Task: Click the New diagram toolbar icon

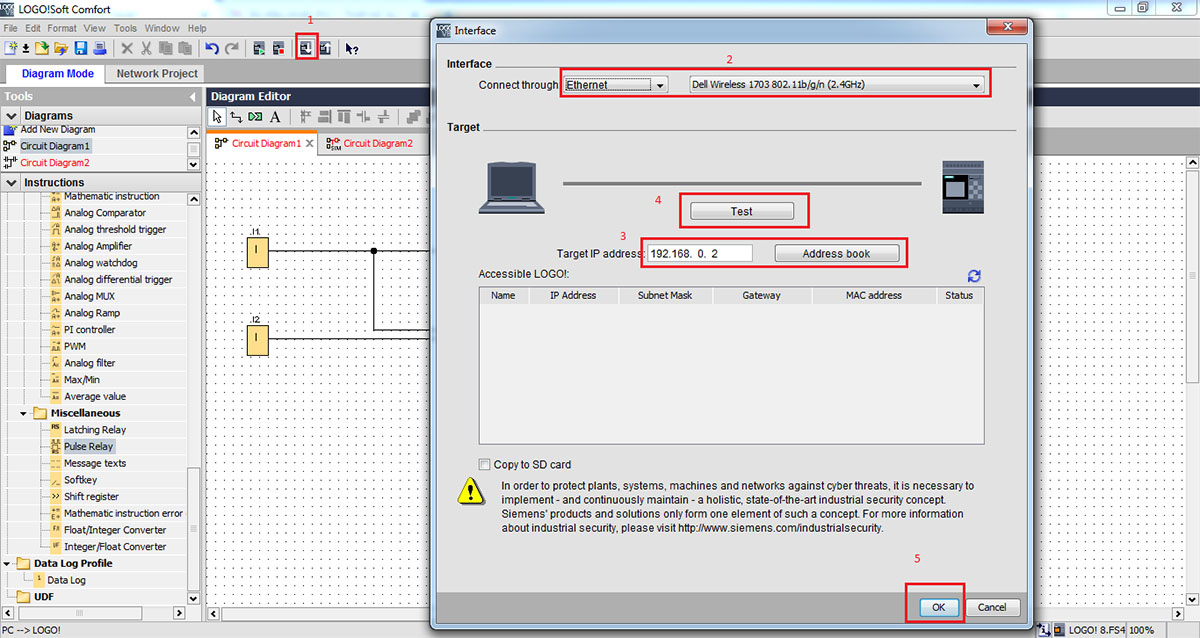Action: [x=11, y=48]
